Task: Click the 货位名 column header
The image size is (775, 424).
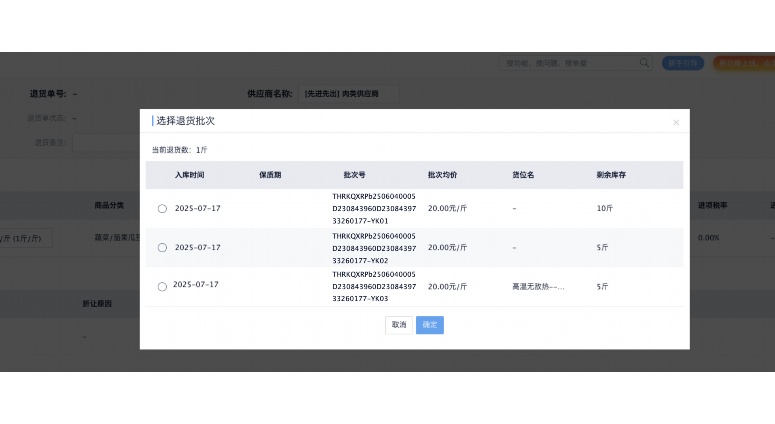Action: pyautogui.click(x=523, y=175)
